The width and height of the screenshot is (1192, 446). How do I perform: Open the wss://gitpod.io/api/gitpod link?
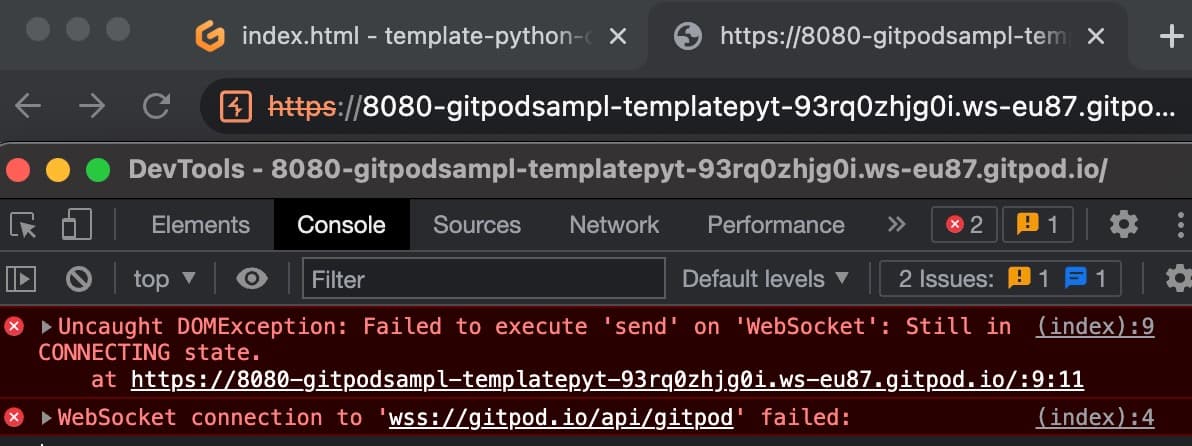(x=561, y=417)
